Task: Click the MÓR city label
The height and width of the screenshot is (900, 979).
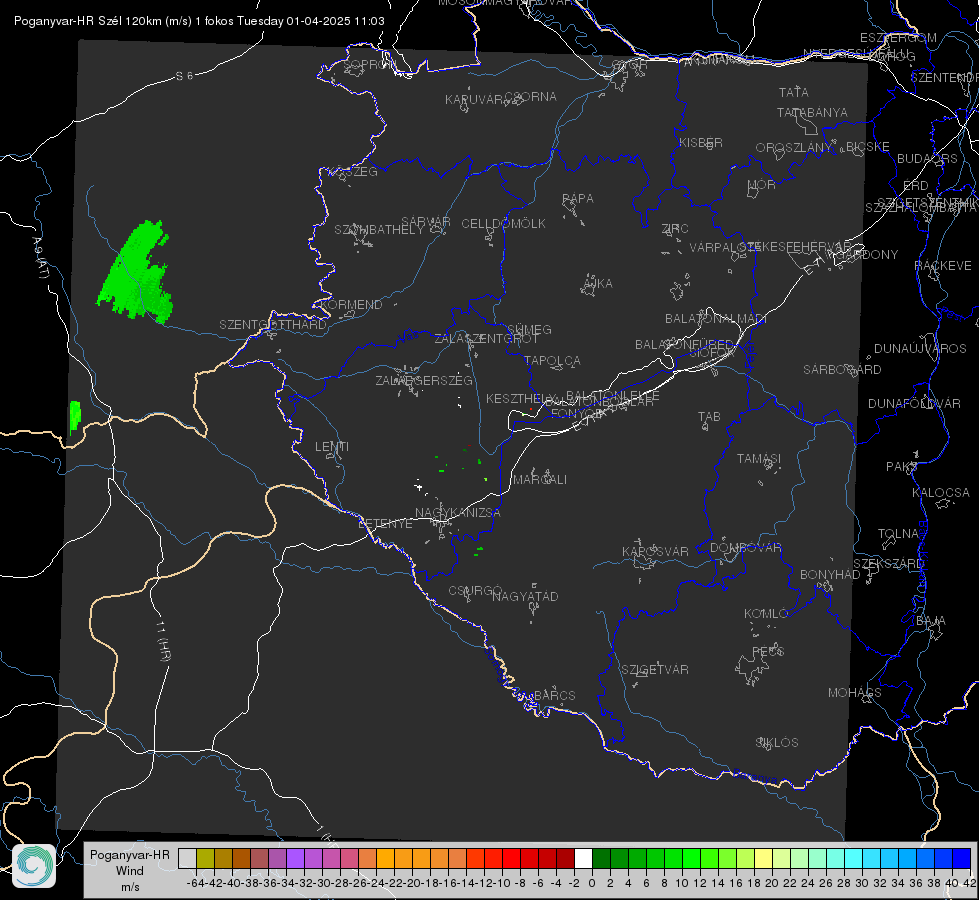Action: point(762,185)
